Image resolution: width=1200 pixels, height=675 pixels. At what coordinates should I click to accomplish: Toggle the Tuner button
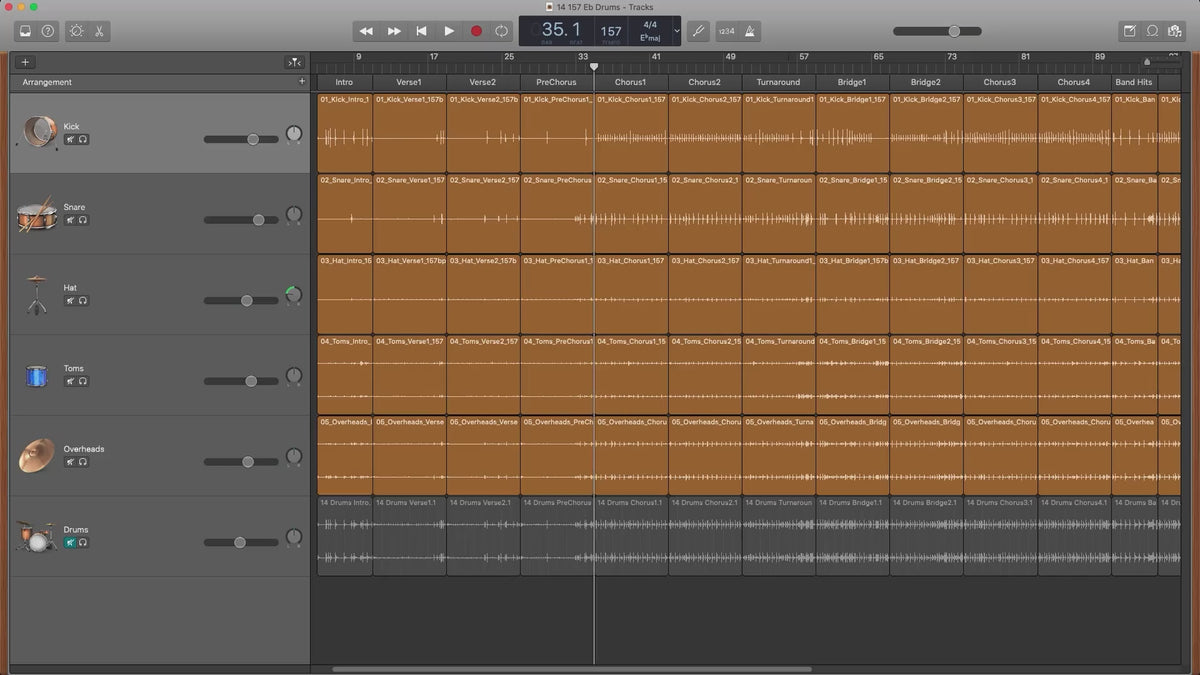[698, 31]
